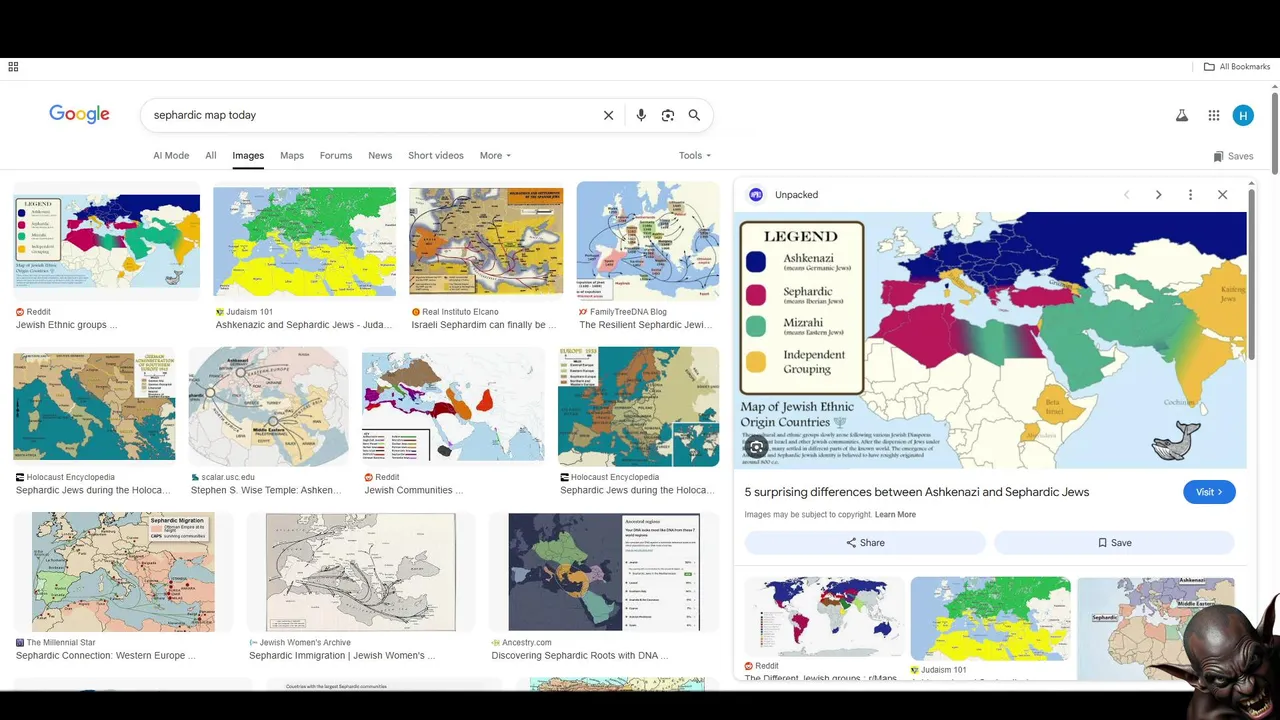Switch to the Short videos tab

(436, 156)
